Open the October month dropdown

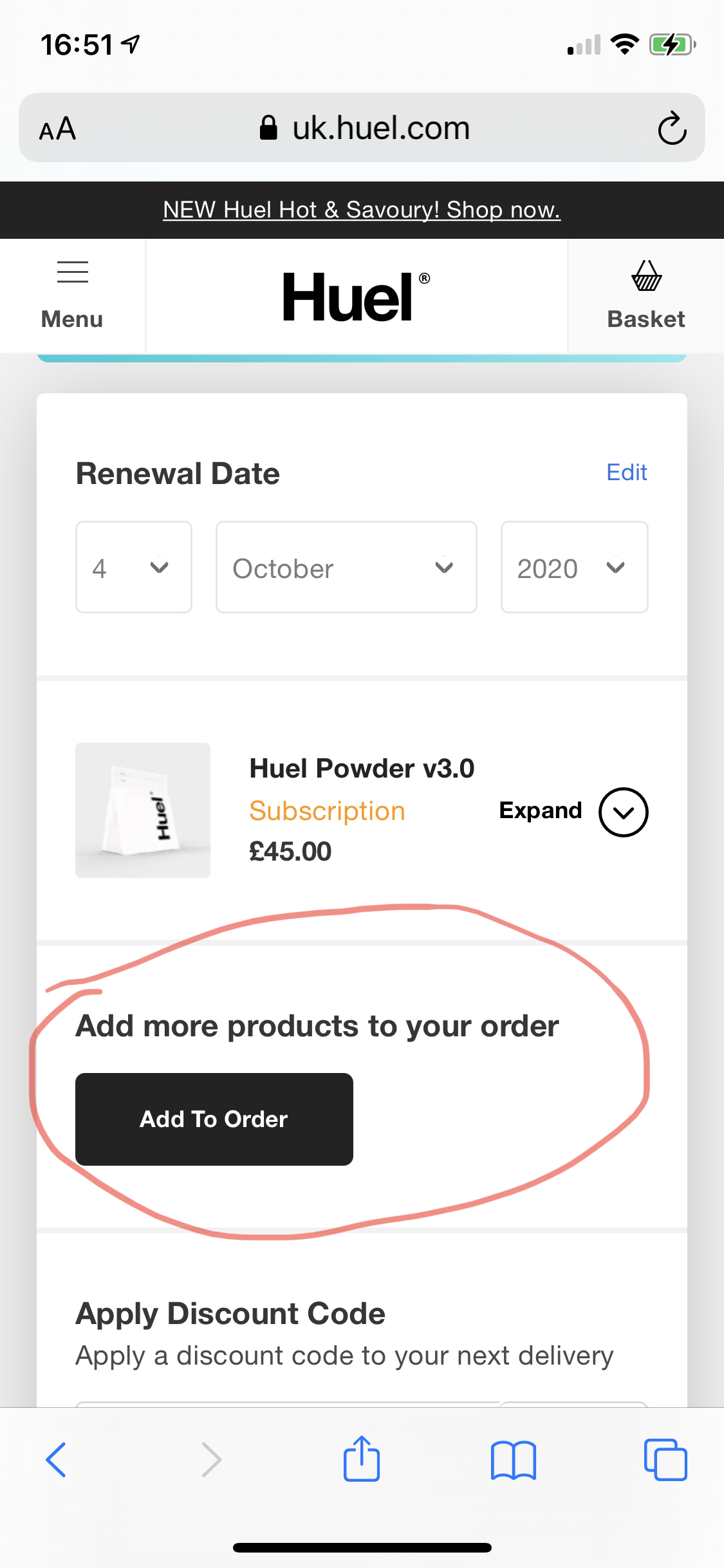point(346,567)
